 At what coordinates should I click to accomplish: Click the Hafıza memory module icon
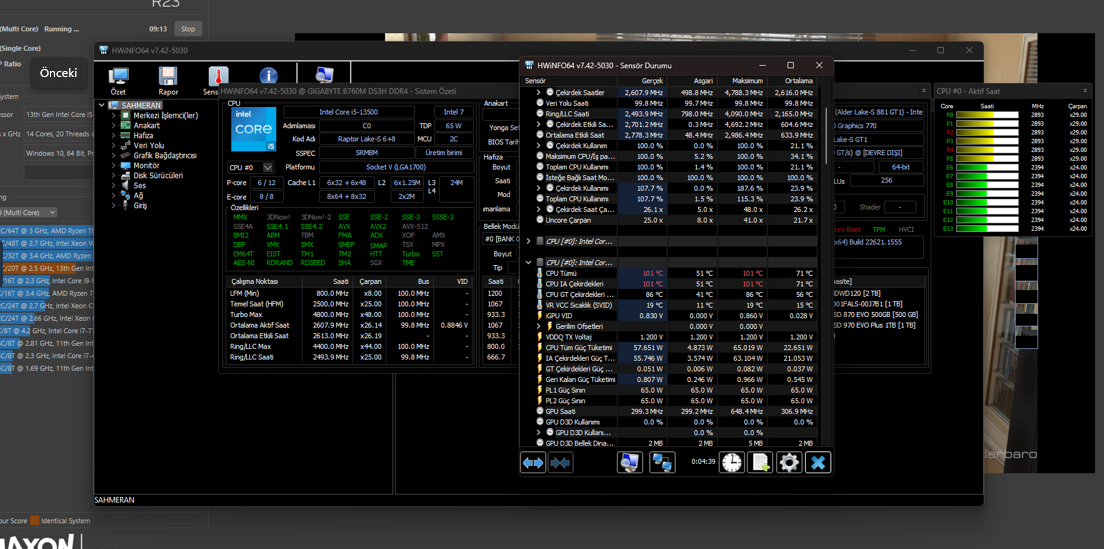pyautogui.click(x=127, y=135)
